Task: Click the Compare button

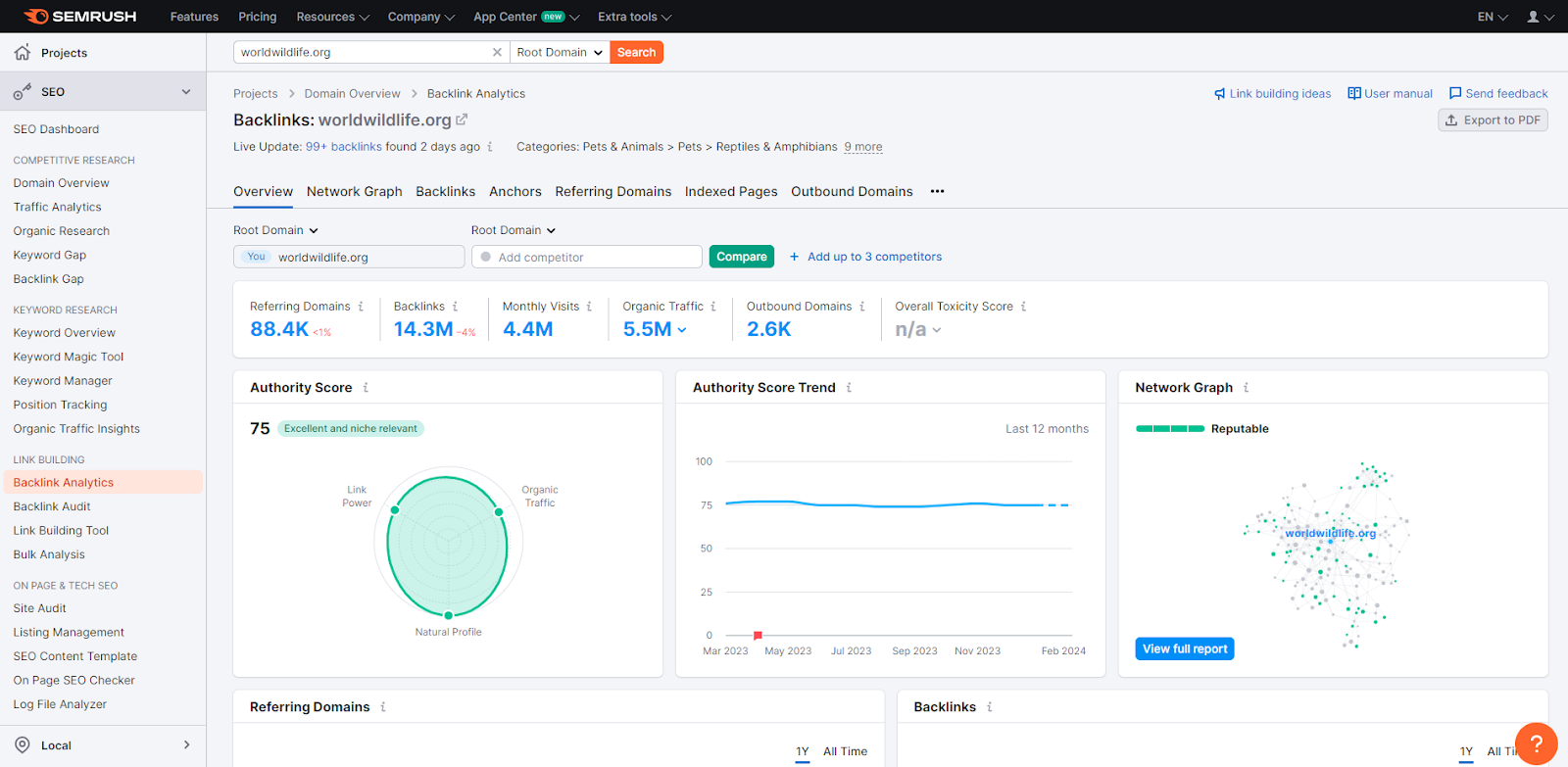Action: (x=742, y=257)
